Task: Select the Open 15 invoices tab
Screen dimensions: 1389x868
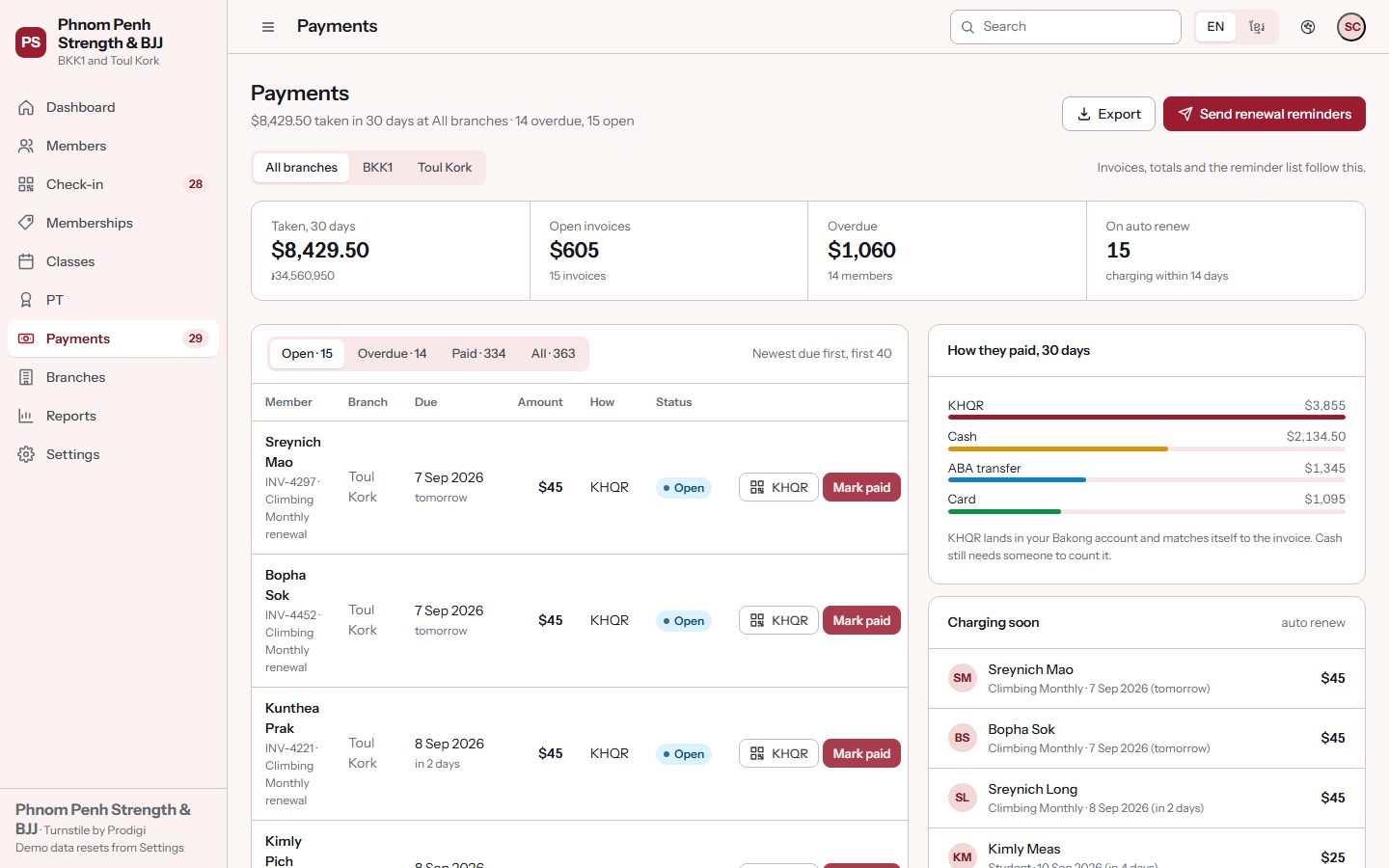Action: pos(307,354)
